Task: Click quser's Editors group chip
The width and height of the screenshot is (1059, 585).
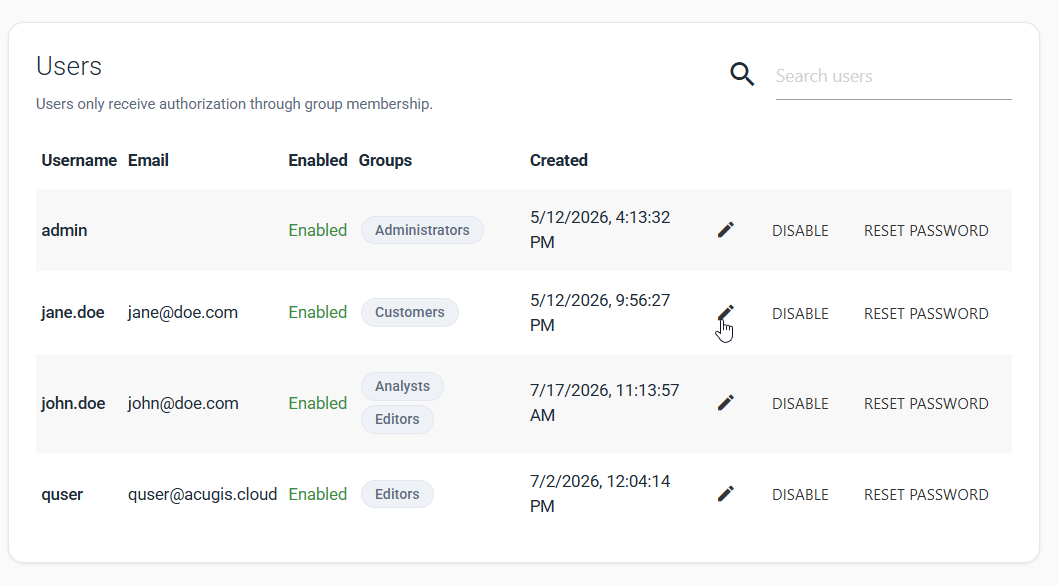Action: 397,494
